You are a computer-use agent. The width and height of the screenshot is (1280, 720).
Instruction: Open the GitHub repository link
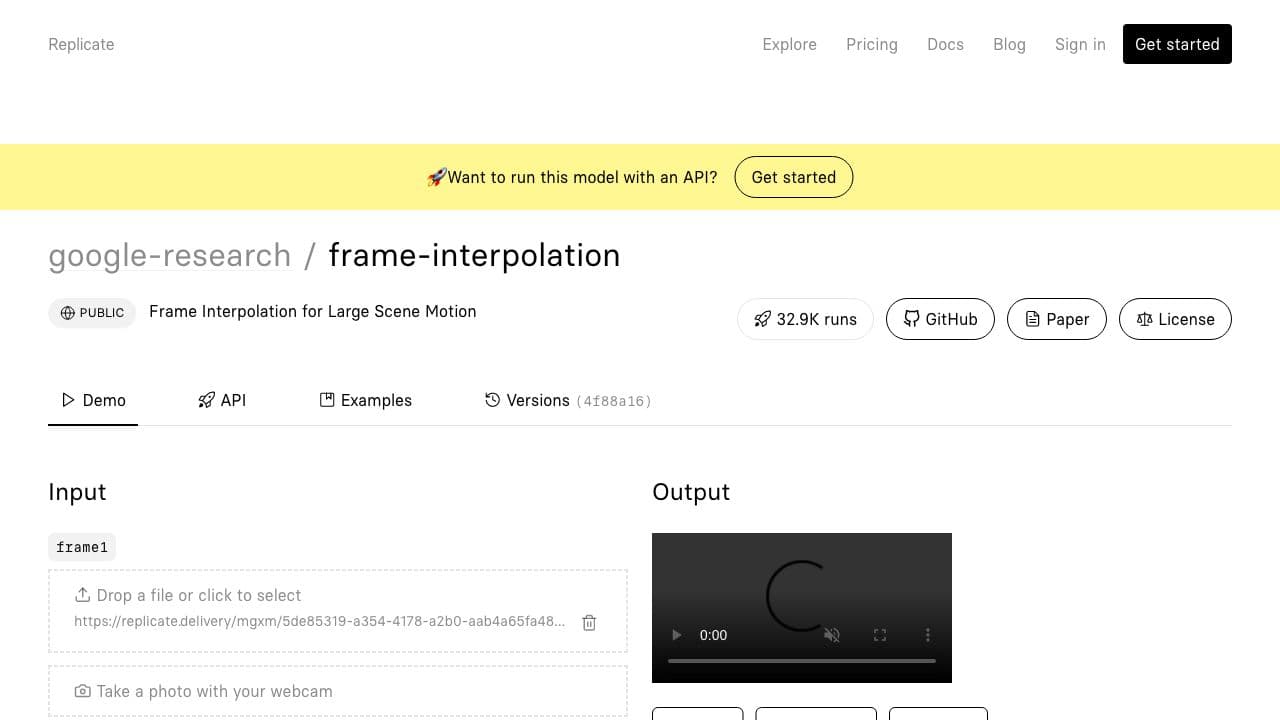pyautogui.click(x=940, y=319)
